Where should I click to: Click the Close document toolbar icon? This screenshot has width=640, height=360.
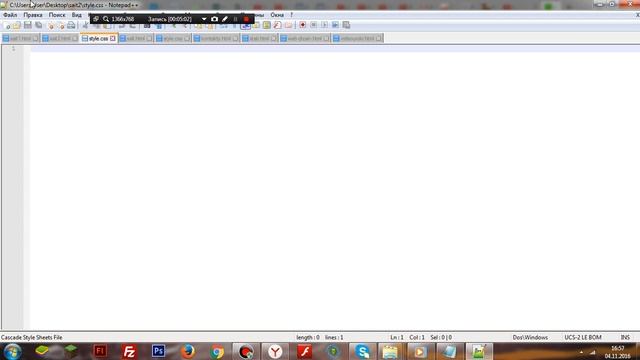(x=51, y=25)
